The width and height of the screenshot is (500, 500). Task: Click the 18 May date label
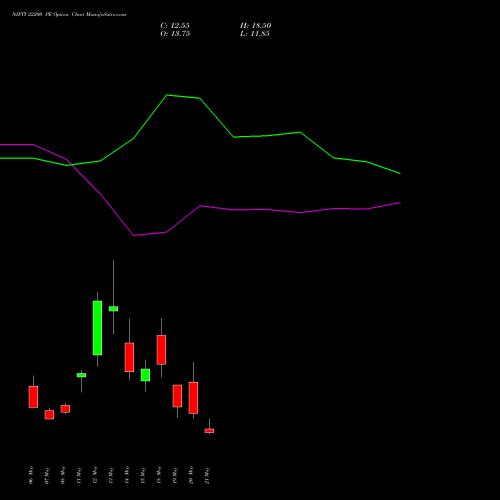(x=159, y=475)
